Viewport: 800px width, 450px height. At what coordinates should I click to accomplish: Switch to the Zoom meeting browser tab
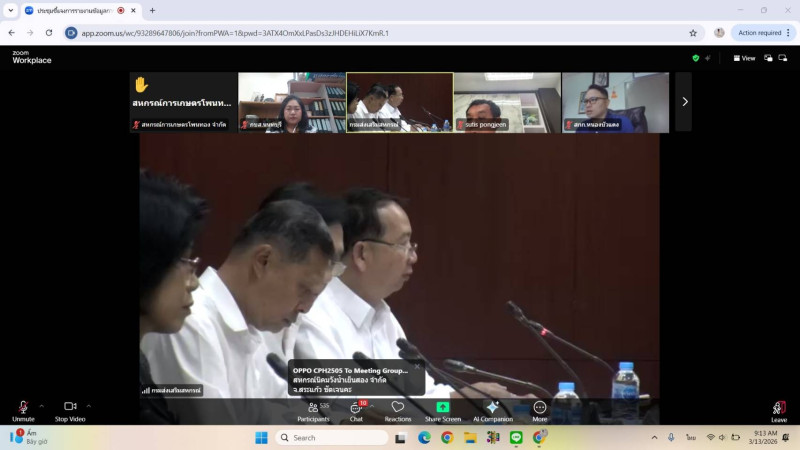click(75, 10)
